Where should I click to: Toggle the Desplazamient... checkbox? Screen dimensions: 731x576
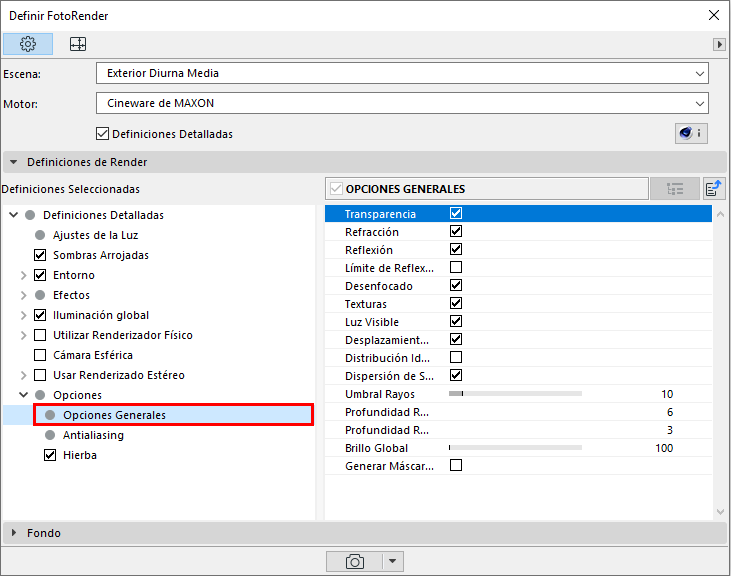pos(456,339)
